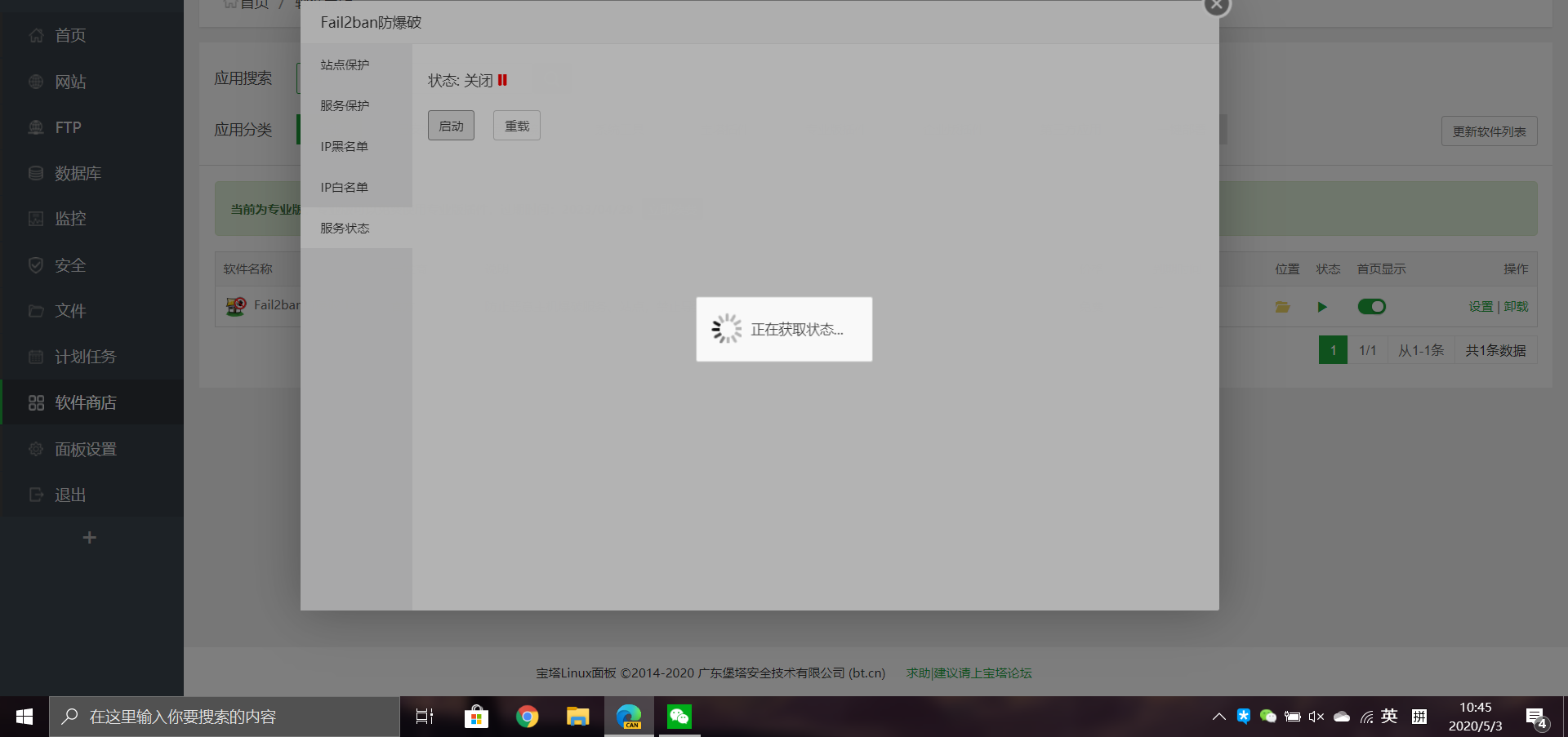Select 网站 from the sidebar
1568x737 pixels.
pos(71,82)
